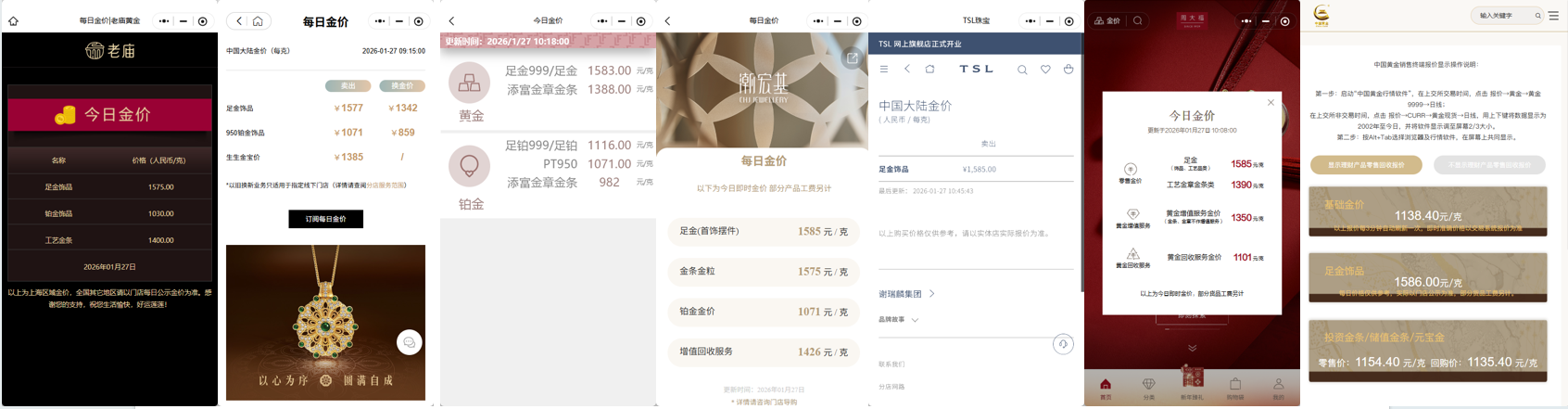Open the 新年臻礼 center tab in 周大福
The image size is (1568, 409).
click(x=1192, y=383)
